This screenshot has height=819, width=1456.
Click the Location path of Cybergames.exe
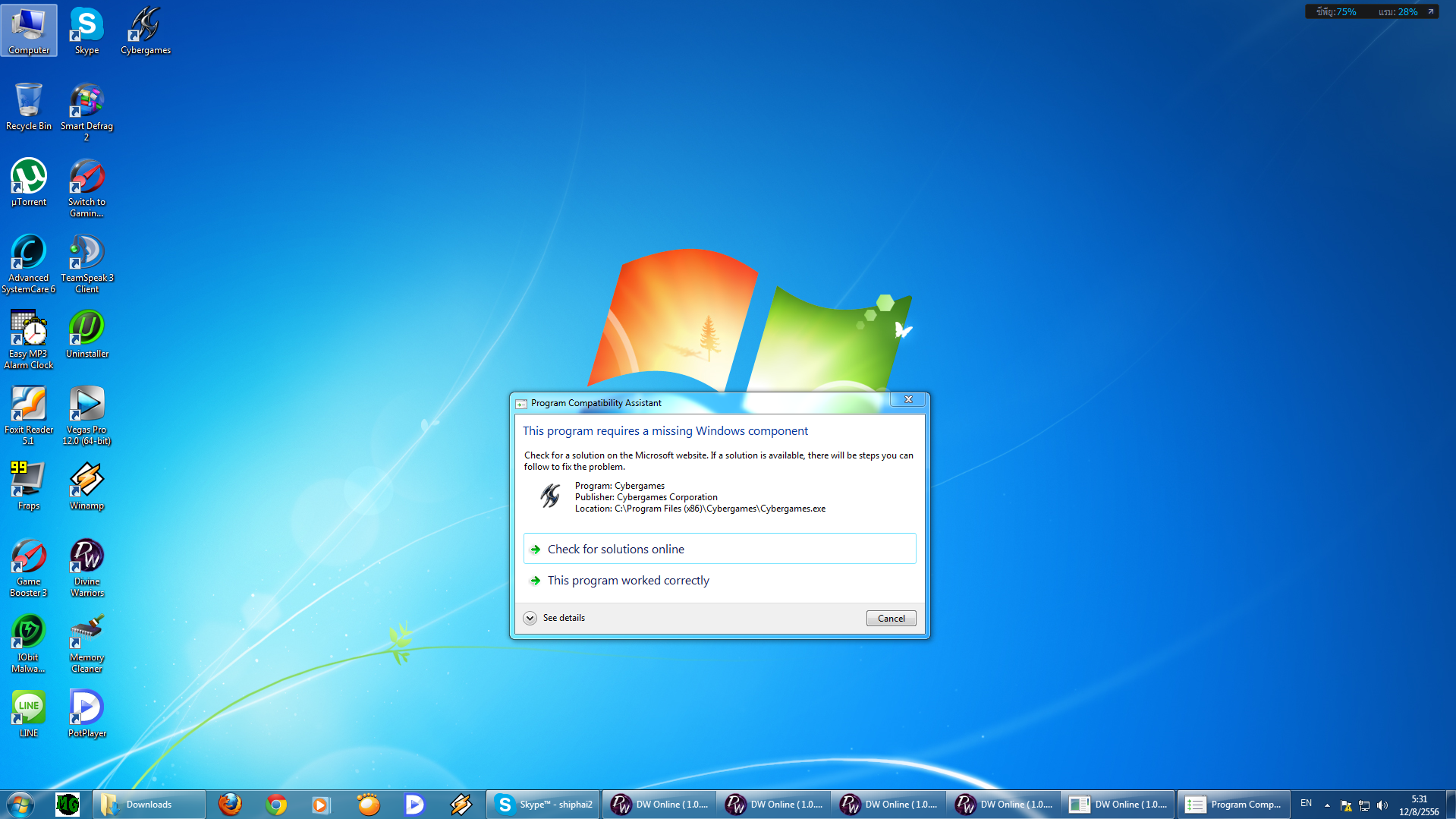pyautogui.click(x=700, y=509)
